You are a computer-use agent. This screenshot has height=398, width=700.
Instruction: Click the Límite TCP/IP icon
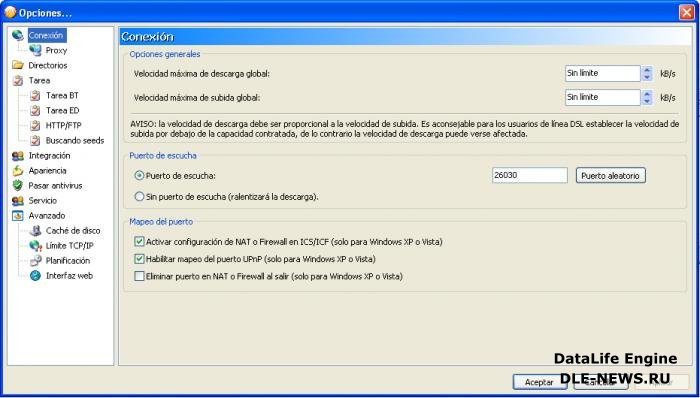(x=35, y=246)
